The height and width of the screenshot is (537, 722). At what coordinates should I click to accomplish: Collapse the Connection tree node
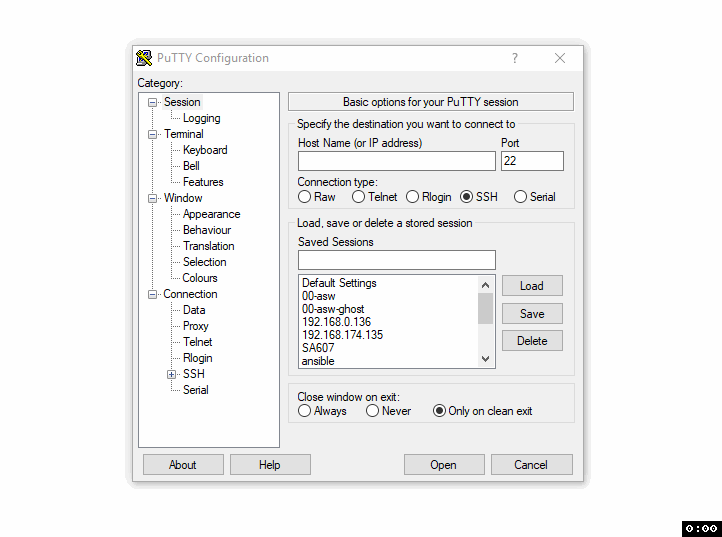coord(152,294)
